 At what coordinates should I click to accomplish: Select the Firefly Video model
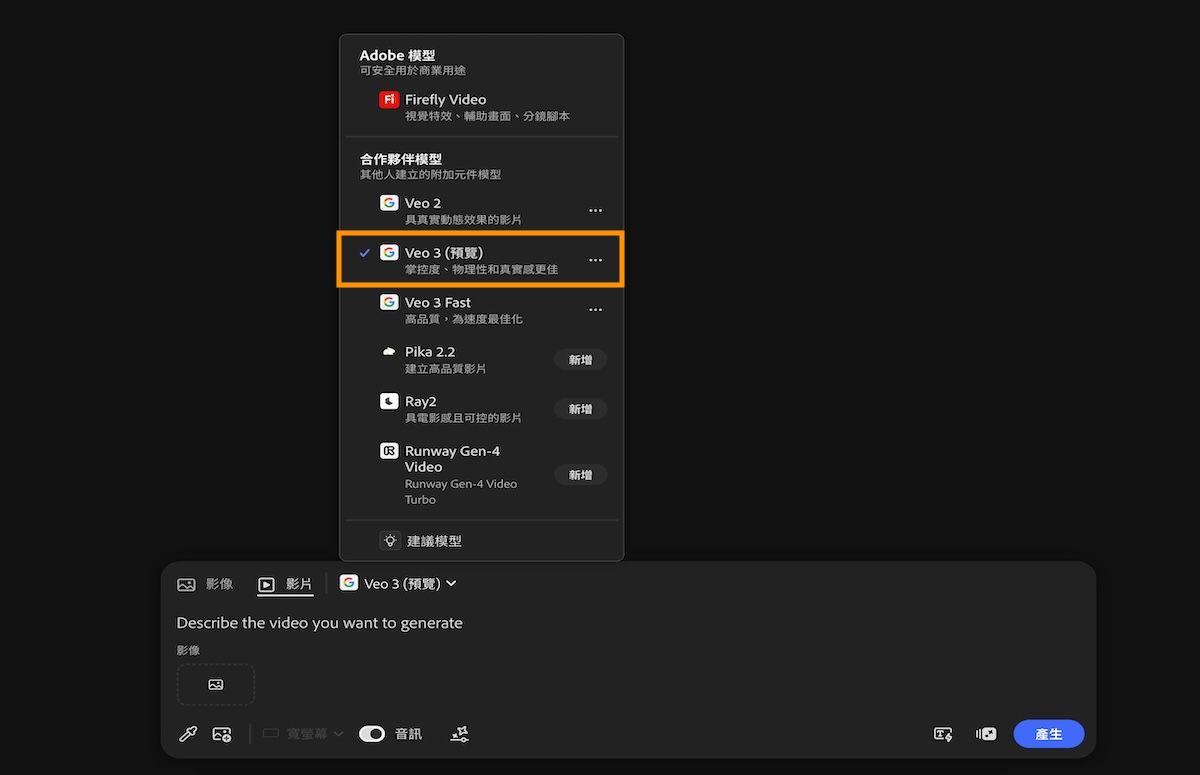click(x=481, y=107)
